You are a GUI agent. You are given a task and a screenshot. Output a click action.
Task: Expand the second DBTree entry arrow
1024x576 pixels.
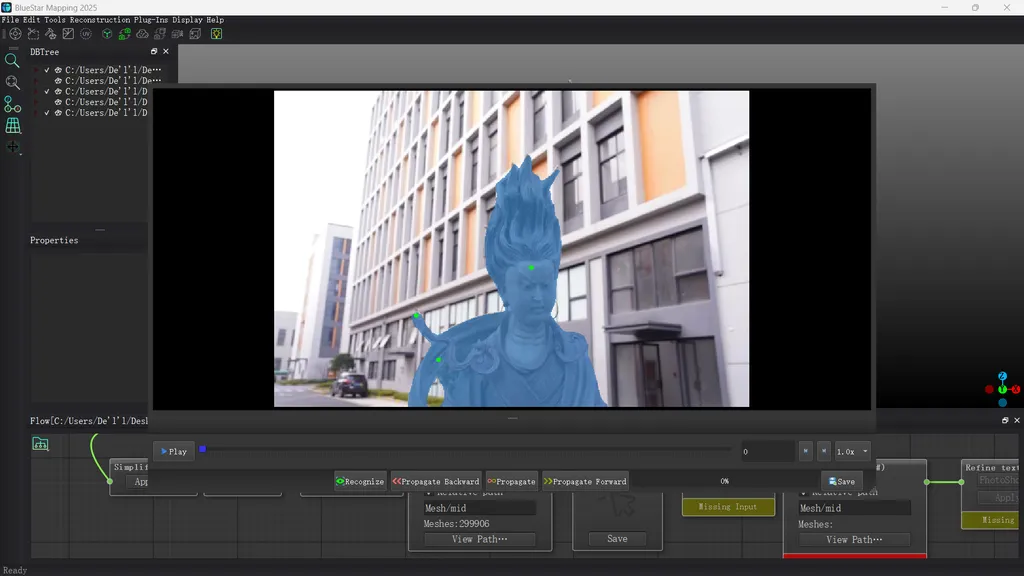click(37, 81)
